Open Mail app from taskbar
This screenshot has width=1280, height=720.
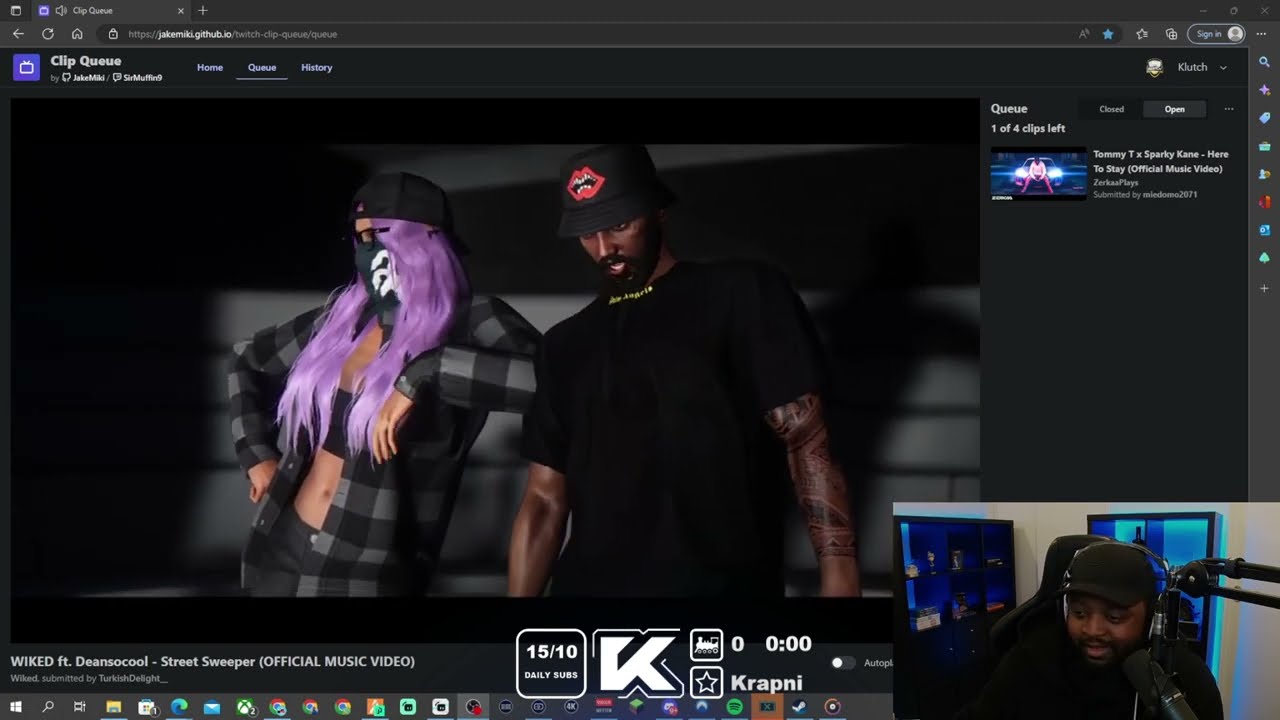212,707
